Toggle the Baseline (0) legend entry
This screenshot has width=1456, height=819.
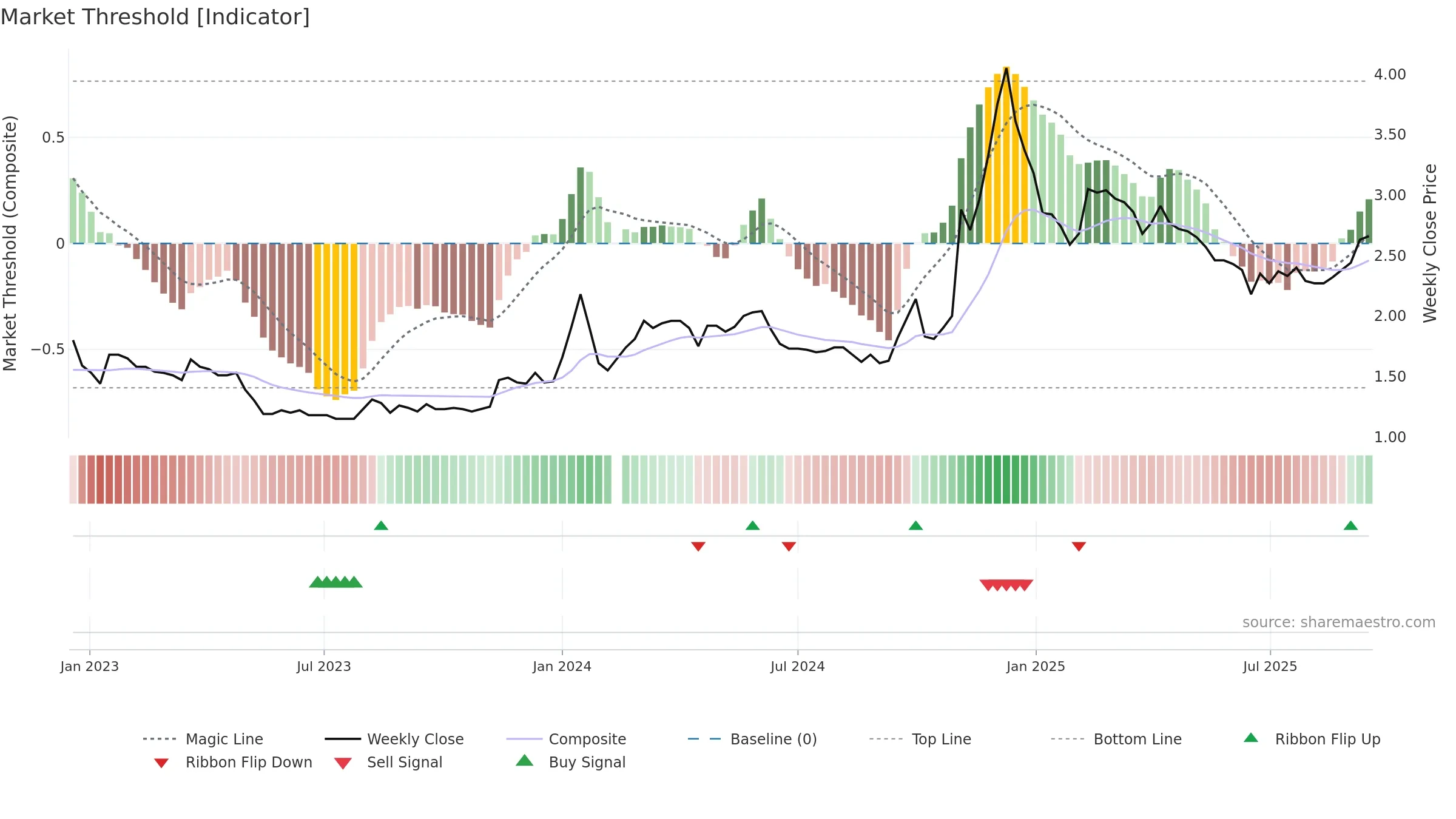(752, 739)
